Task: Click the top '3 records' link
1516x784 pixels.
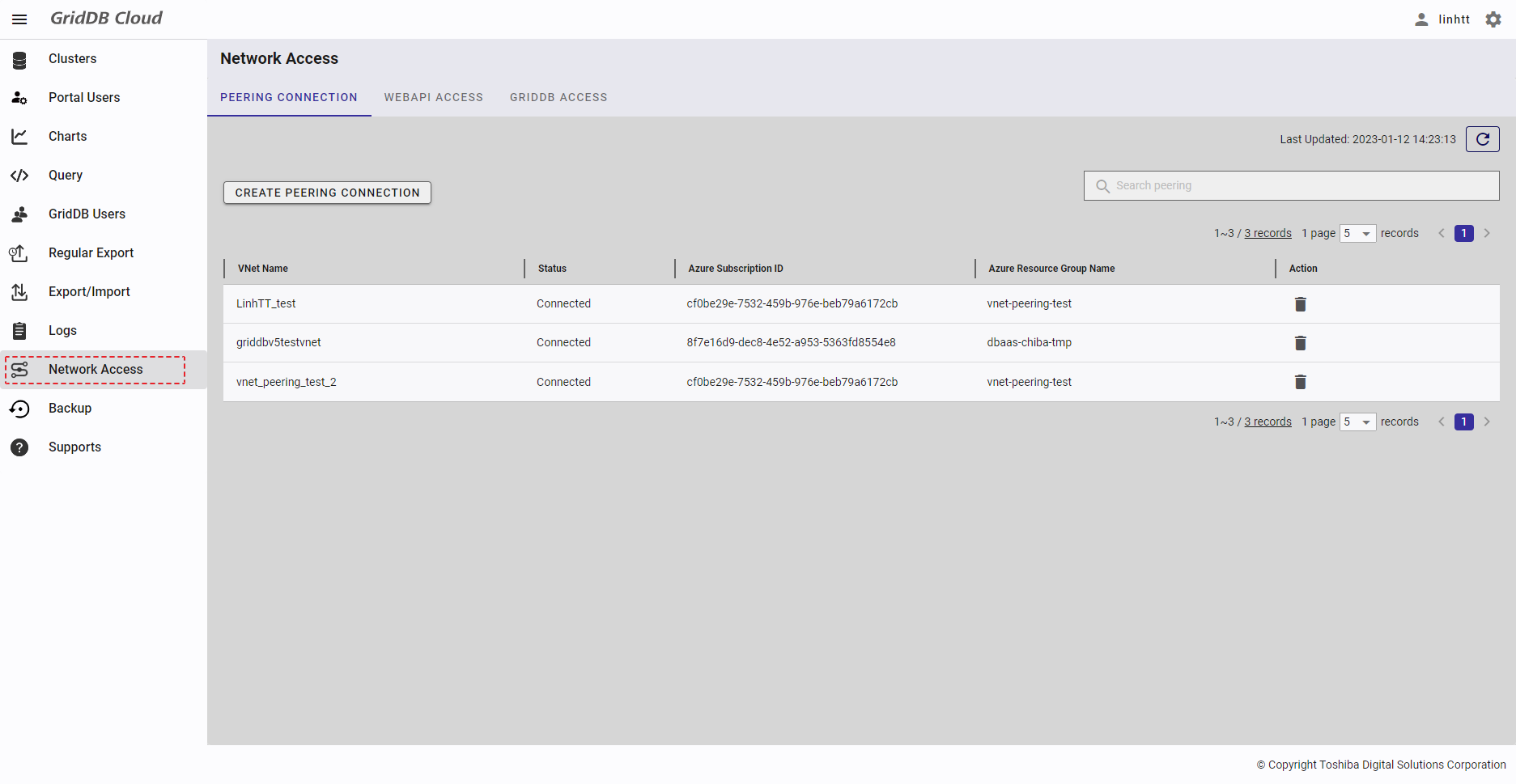Action: [1268, 234]
